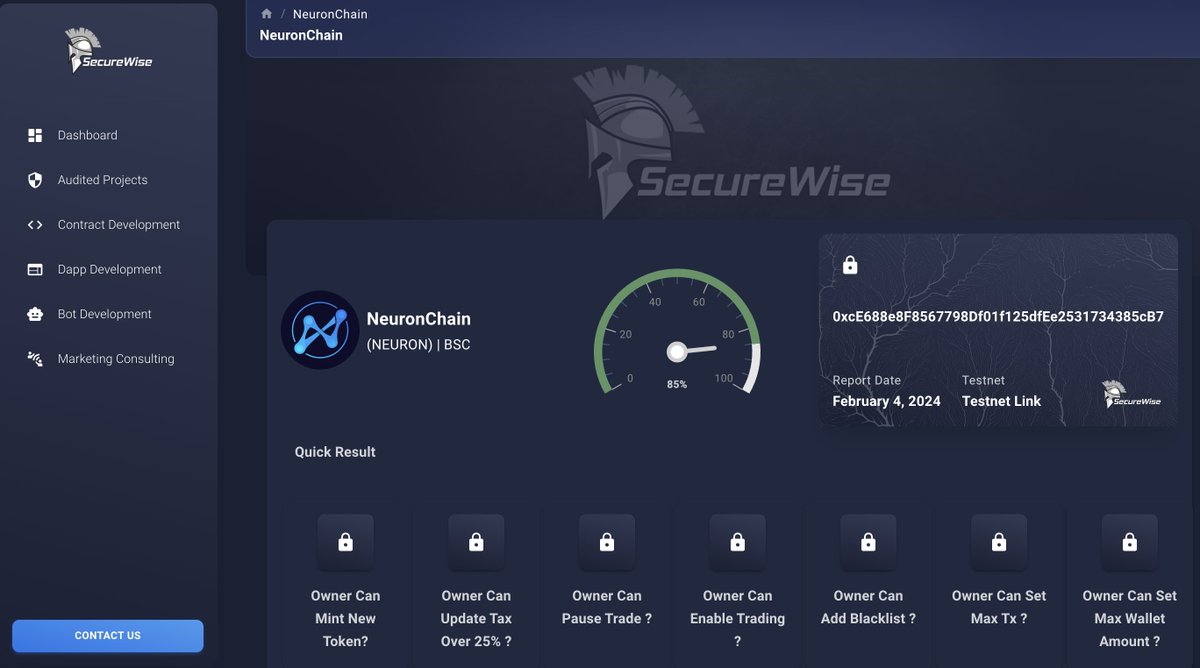Click the Owner Can Update Tax Over 25% text
The width and height of the screenshot is (1200, 668).
tap(476, 618)
